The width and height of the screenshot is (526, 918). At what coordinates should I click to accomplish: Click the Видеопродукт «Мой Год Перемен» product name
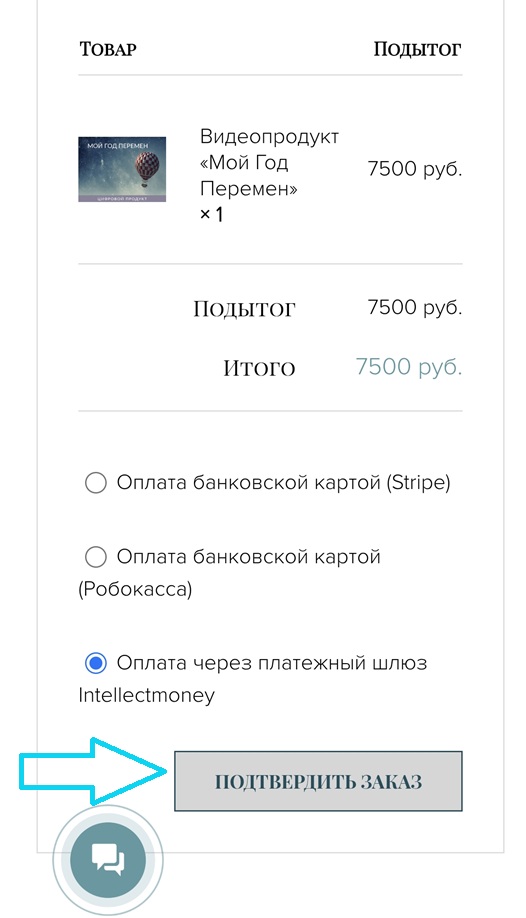(269, 163)
